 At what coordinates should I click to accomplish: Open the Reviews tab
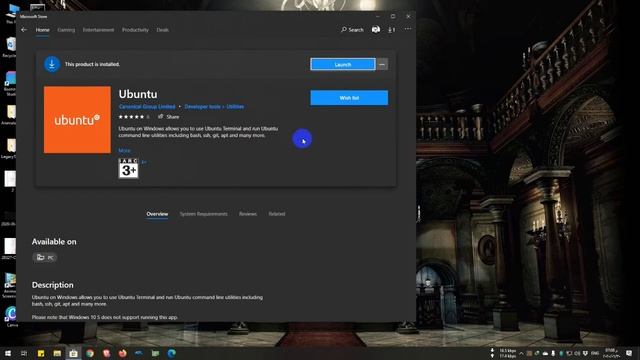click(x=248, y=214)
